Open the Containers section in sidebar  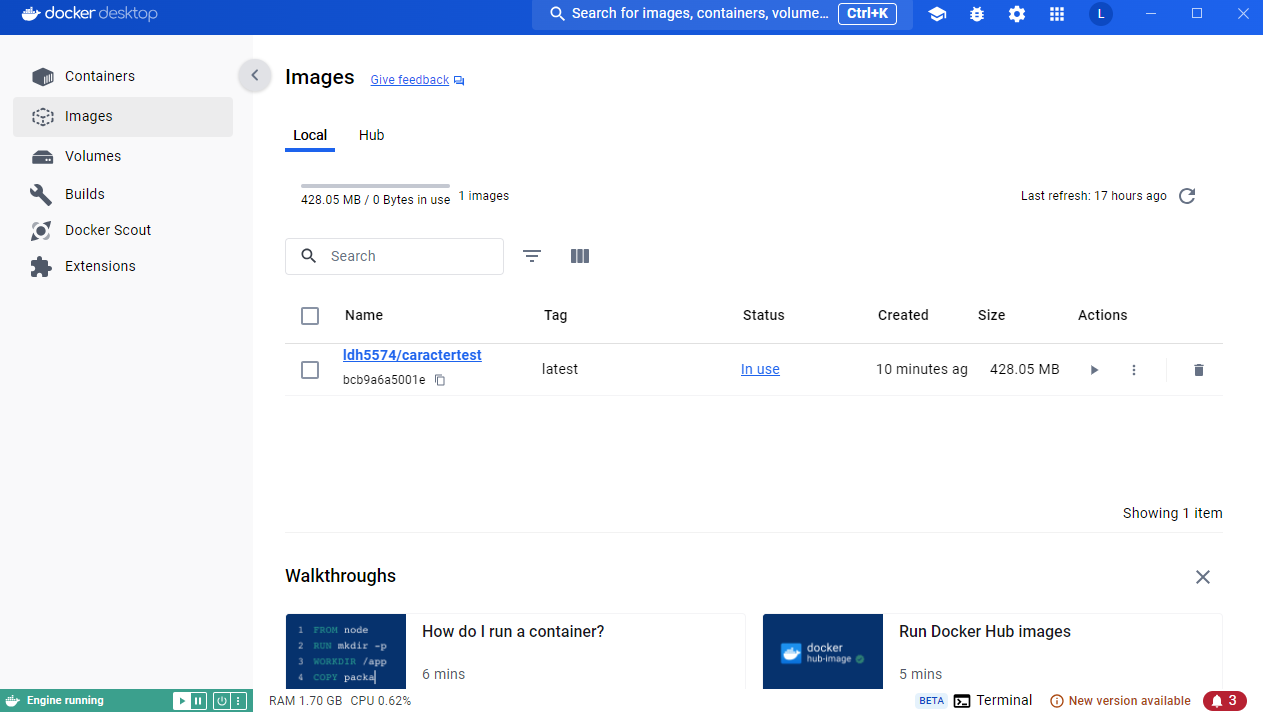pyautogui.click(x=123, y=76)
